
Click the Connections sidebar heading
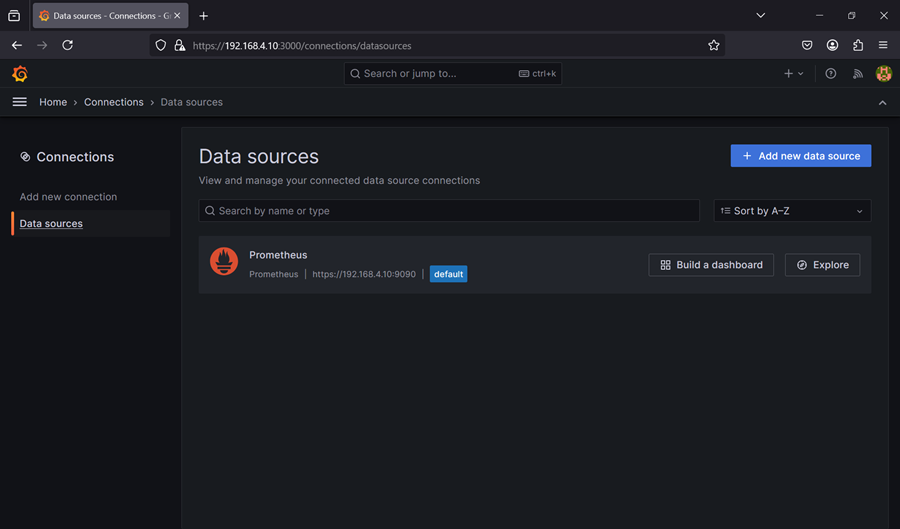(75, 157)
